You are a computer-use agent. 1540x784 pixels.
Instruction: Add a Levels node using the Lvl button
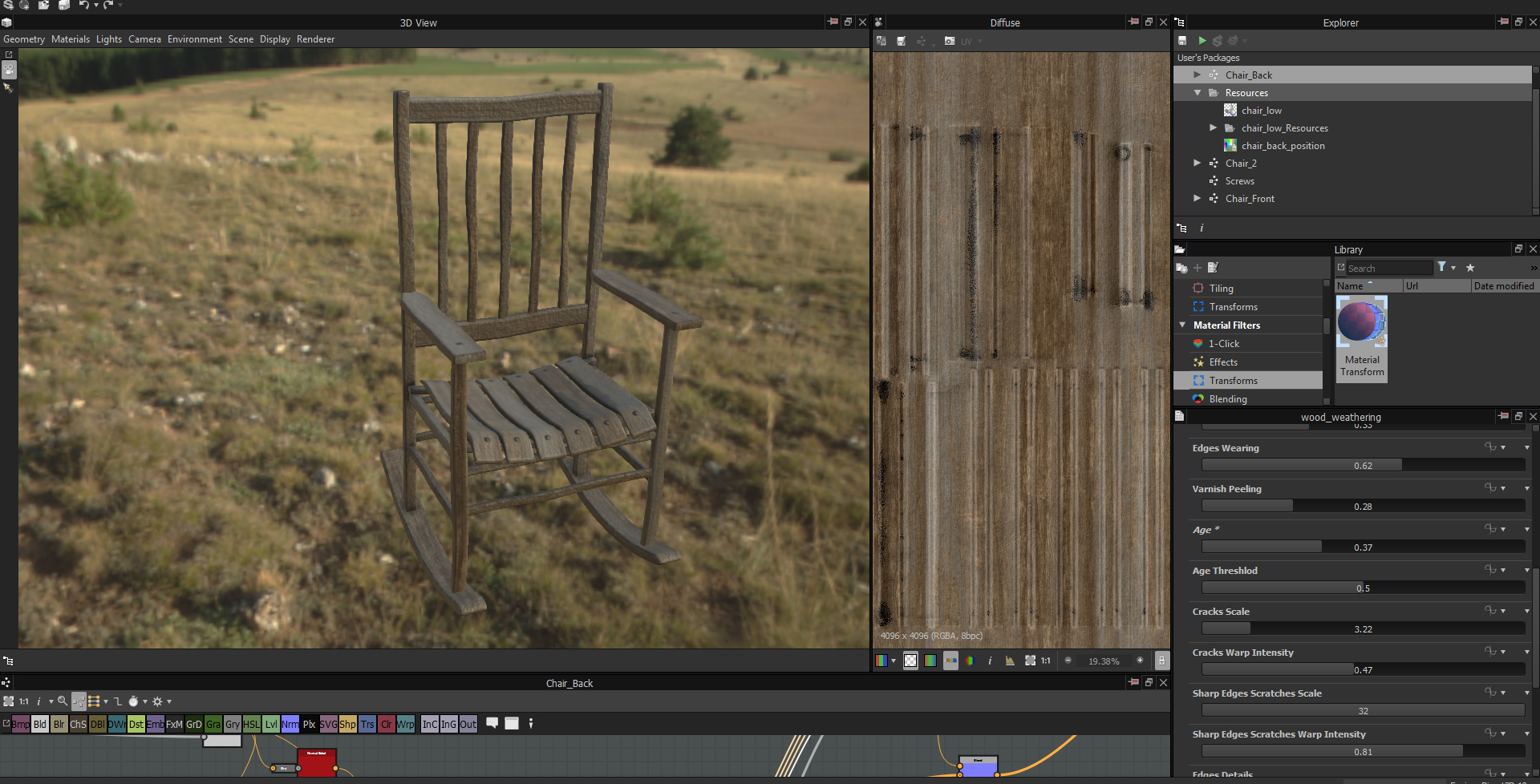coord(271,724)
